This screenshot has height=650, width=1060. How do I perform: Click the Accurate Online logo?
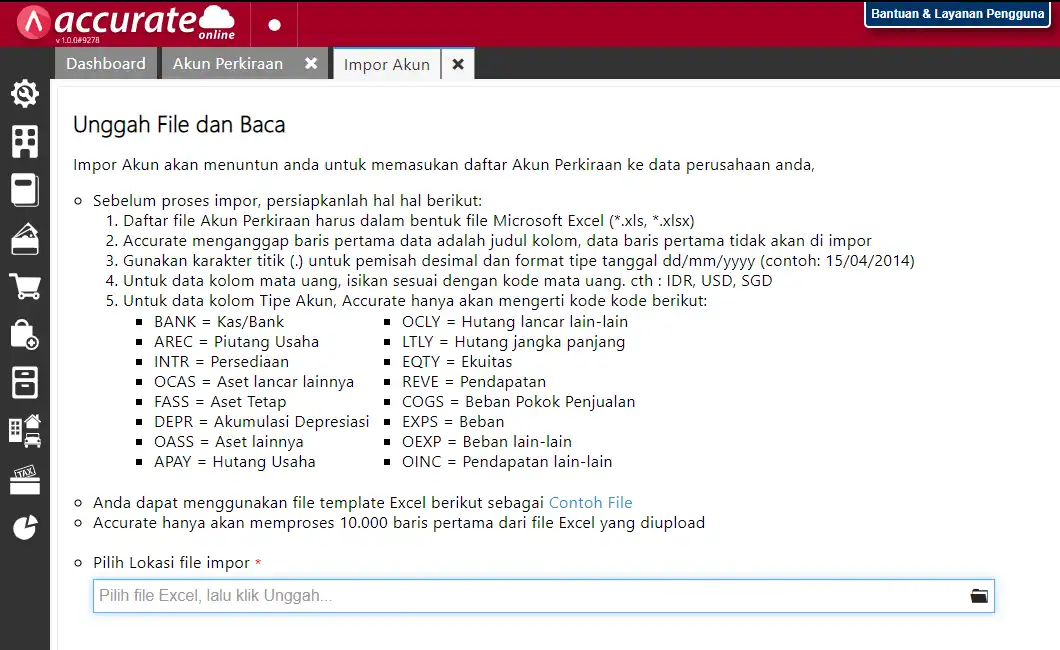(x=125, y=22)
